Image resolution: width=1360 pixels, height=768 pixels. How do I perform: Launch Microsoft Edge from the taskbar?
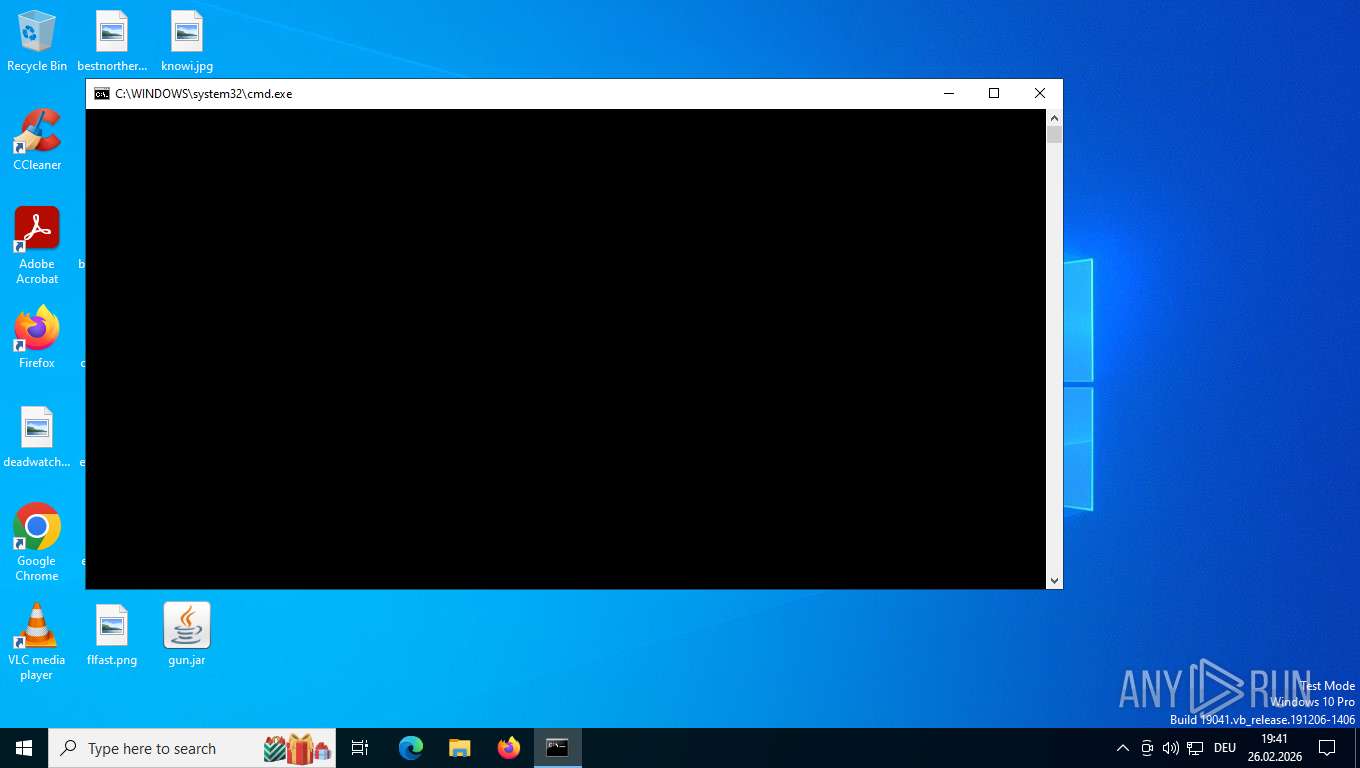[411, 748]
